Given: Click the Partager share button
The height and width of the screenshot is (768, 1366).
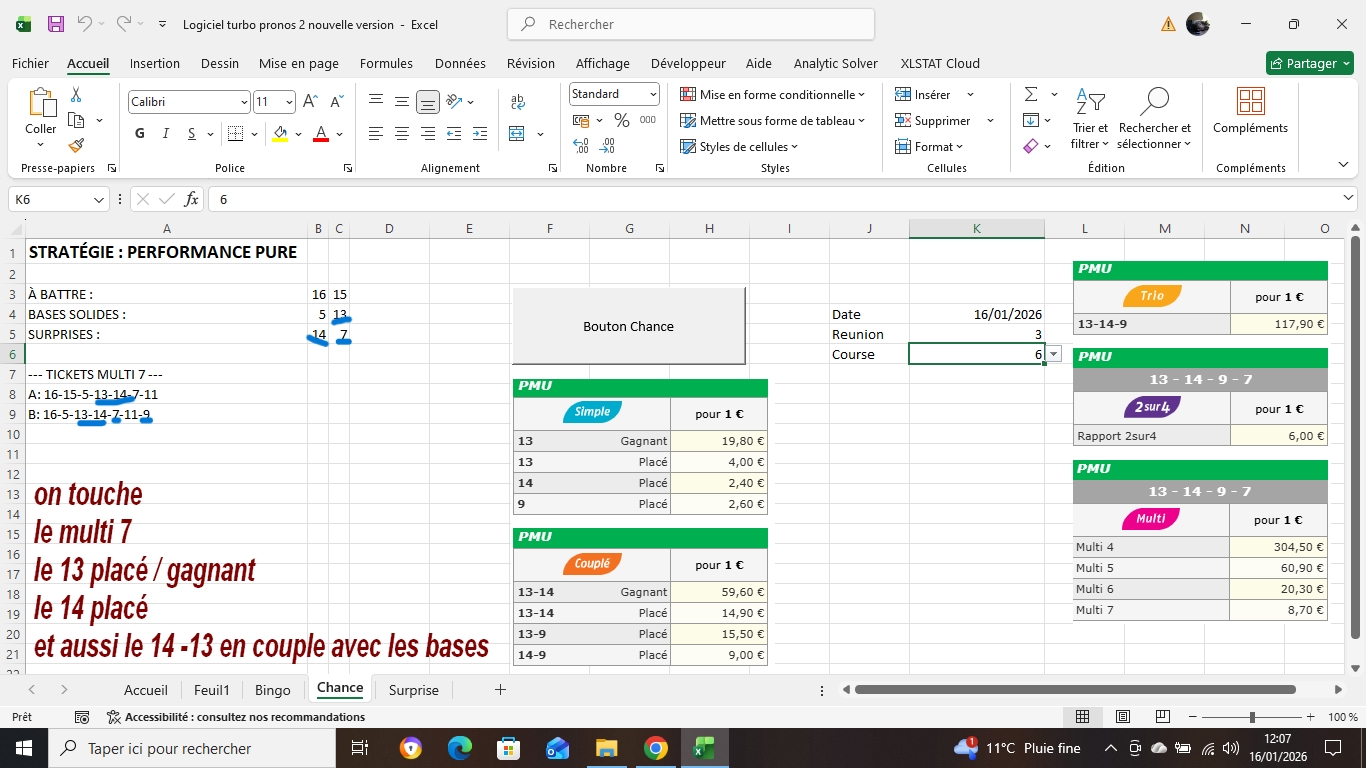Looking at the screenshot, I should tap(1309, 63).
